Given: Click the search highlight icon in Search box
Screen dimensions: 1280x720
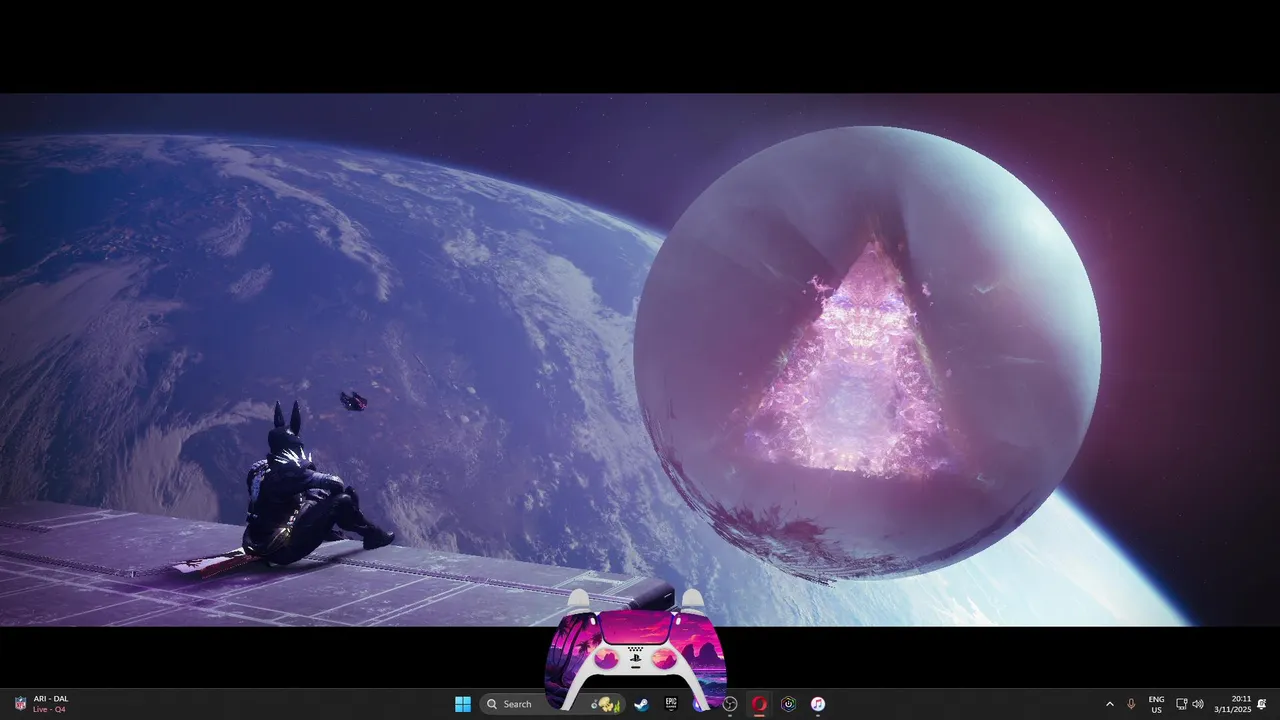Looking at the screenshot, I should (606, 704).
